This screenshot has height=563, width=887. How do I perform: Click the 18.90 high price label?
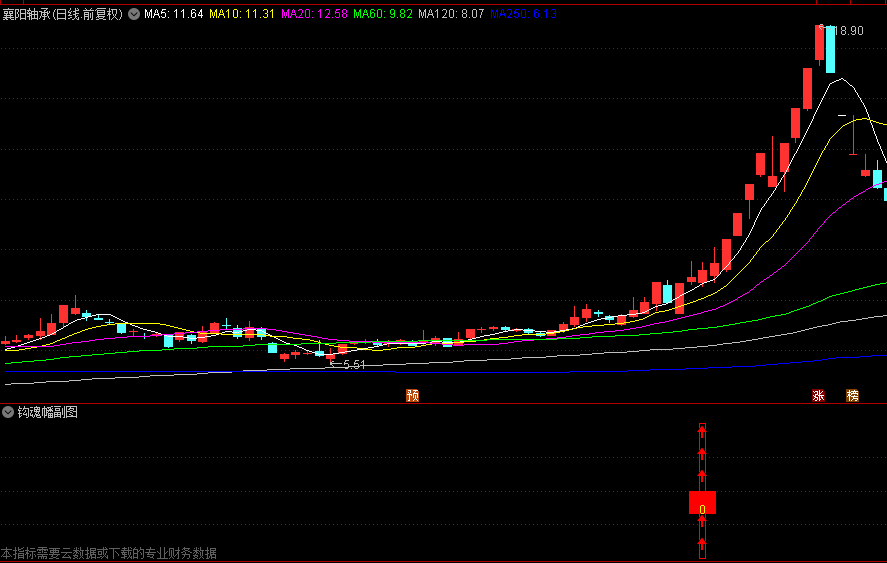coord(848,31)
